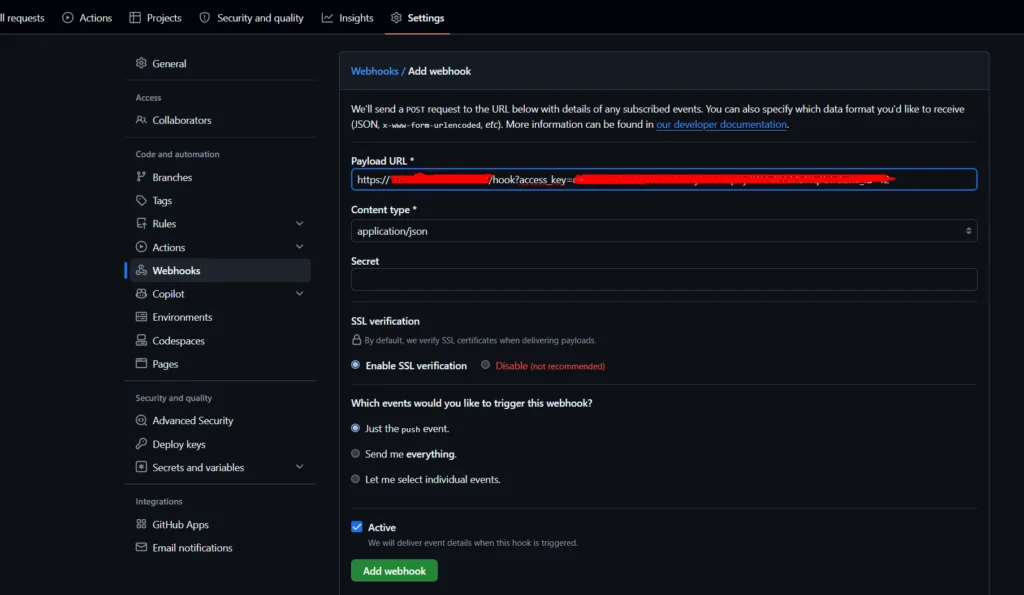Screen dimensions: 1024x595
Task: Click the GitHub Apps grid icon
Action: point(141,524)
